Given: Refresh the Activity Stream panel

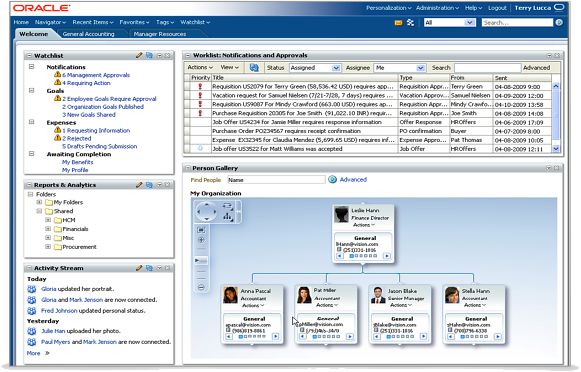Looking at the screenshot, I should pos(149,268).
